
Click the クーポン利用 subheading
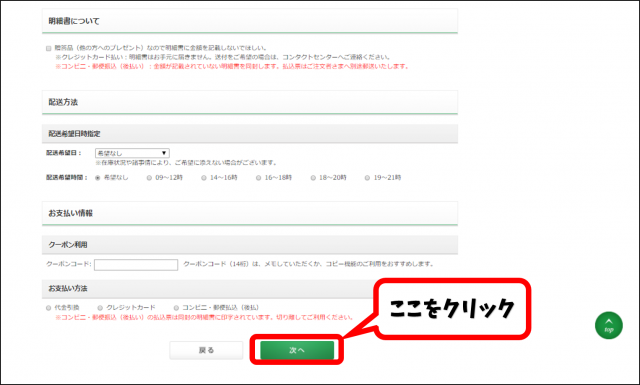coord(68,245)
